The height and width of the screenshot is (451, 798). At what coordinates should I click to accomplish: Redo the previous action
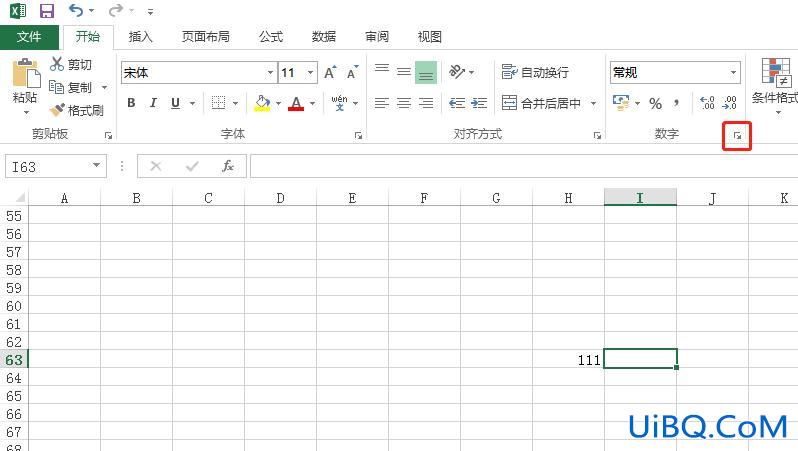[116, 10]
